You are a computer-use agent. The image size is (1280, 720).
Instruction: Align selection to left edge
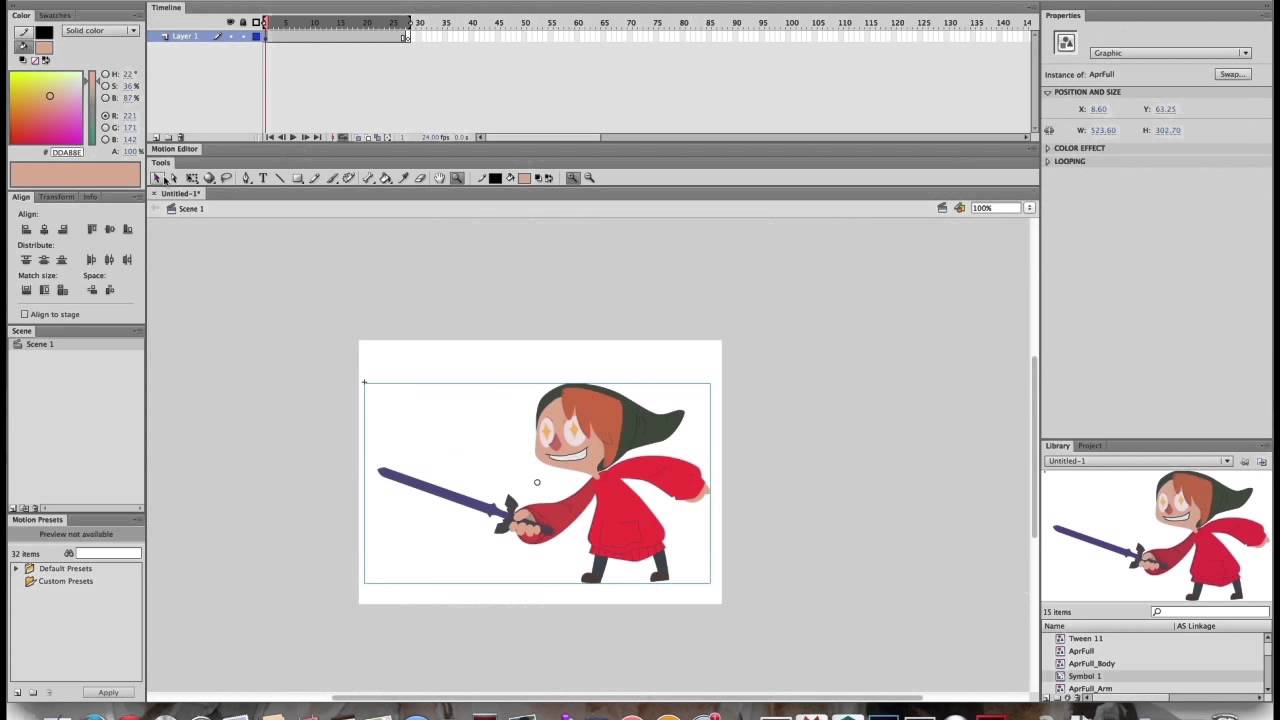[x=26, y=229]
